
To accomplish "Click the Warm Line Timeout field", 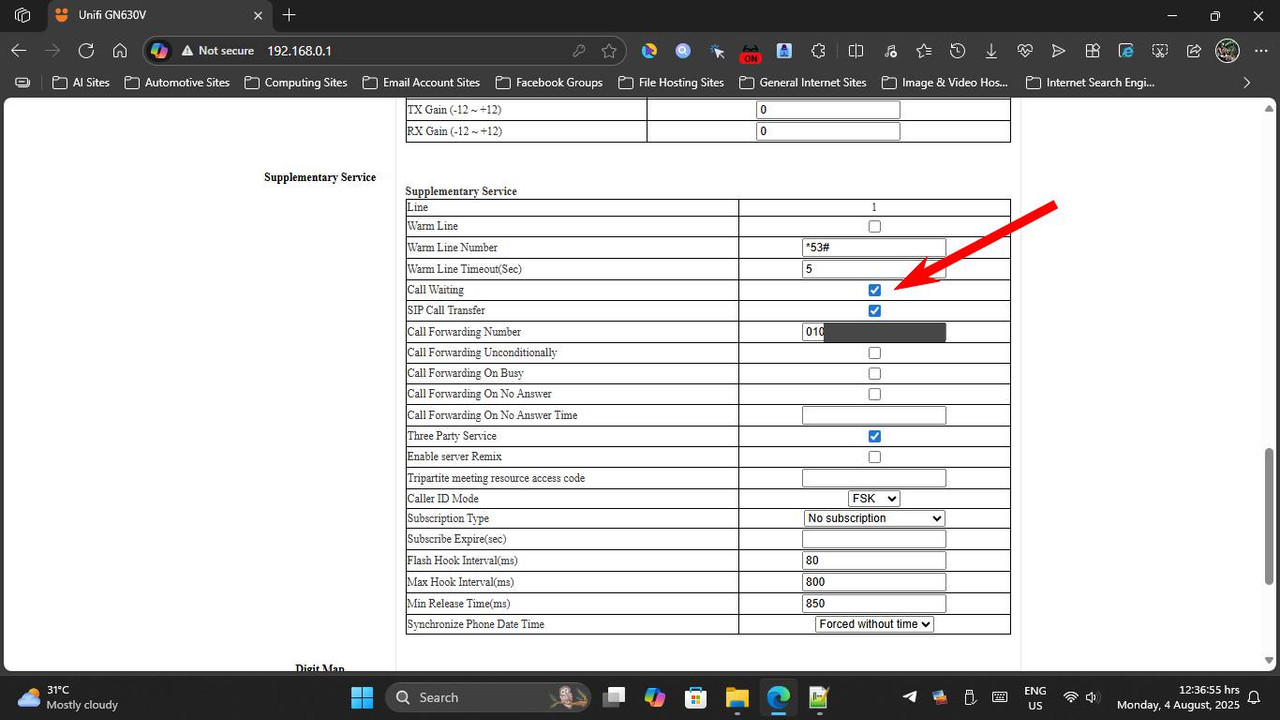I will click(x=874, y=269).
